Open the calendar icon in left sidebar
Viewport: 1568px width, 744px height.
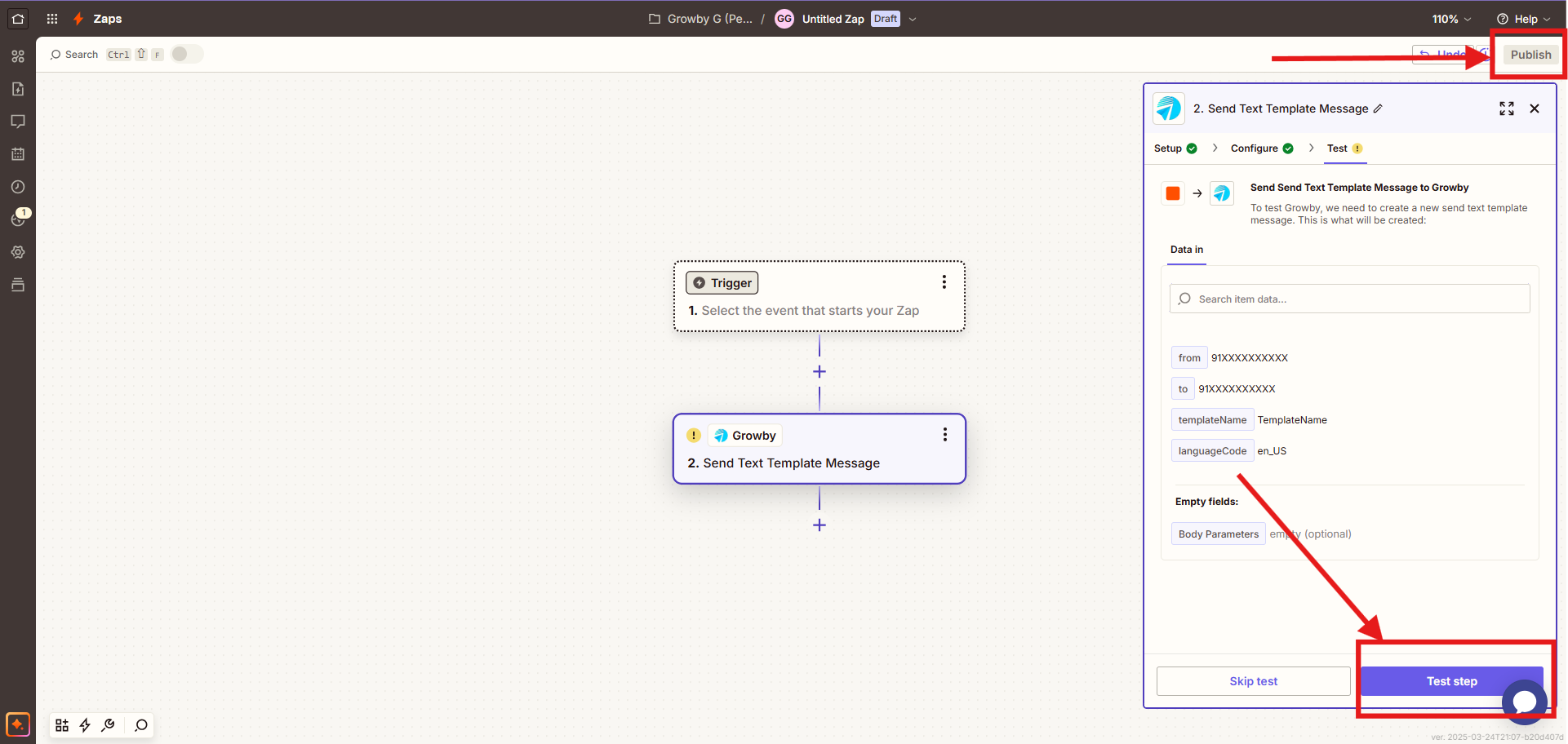18,154
